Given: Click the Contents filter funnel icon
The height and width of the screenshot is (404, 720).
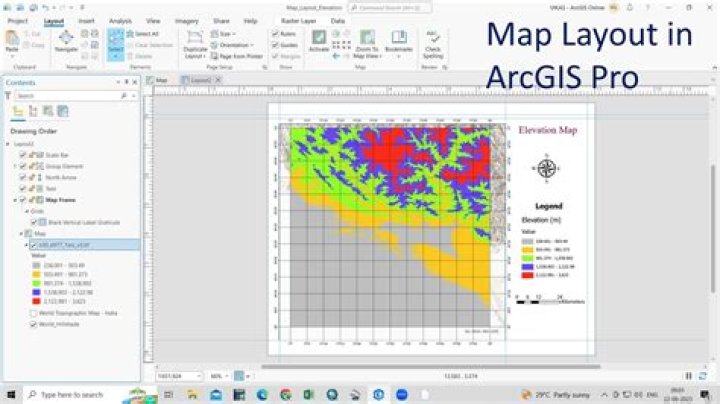Looking at the screenshot, I should tap(8, 95).
